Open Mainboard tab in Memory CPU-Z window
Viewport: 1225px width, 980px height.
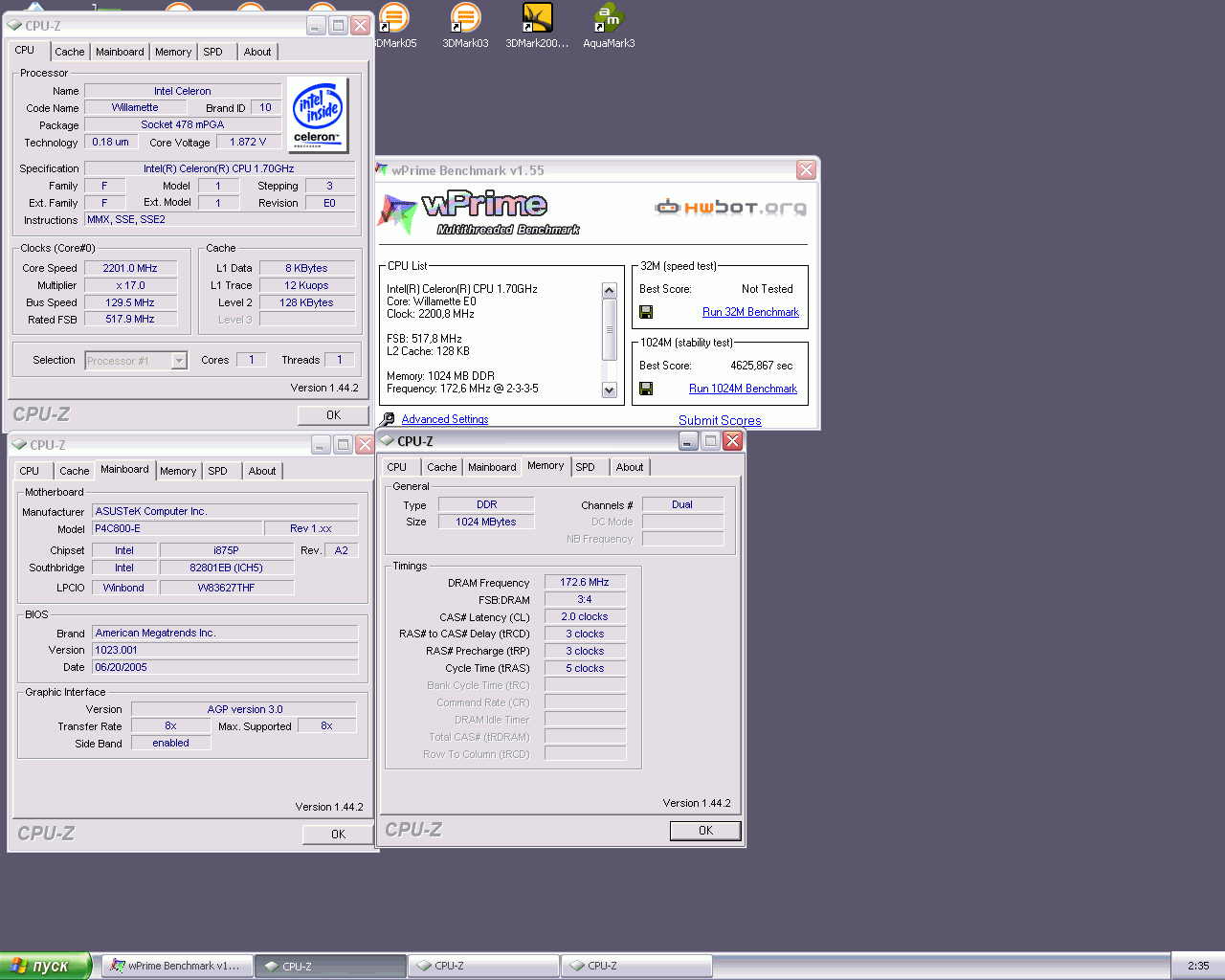point(492,467)
